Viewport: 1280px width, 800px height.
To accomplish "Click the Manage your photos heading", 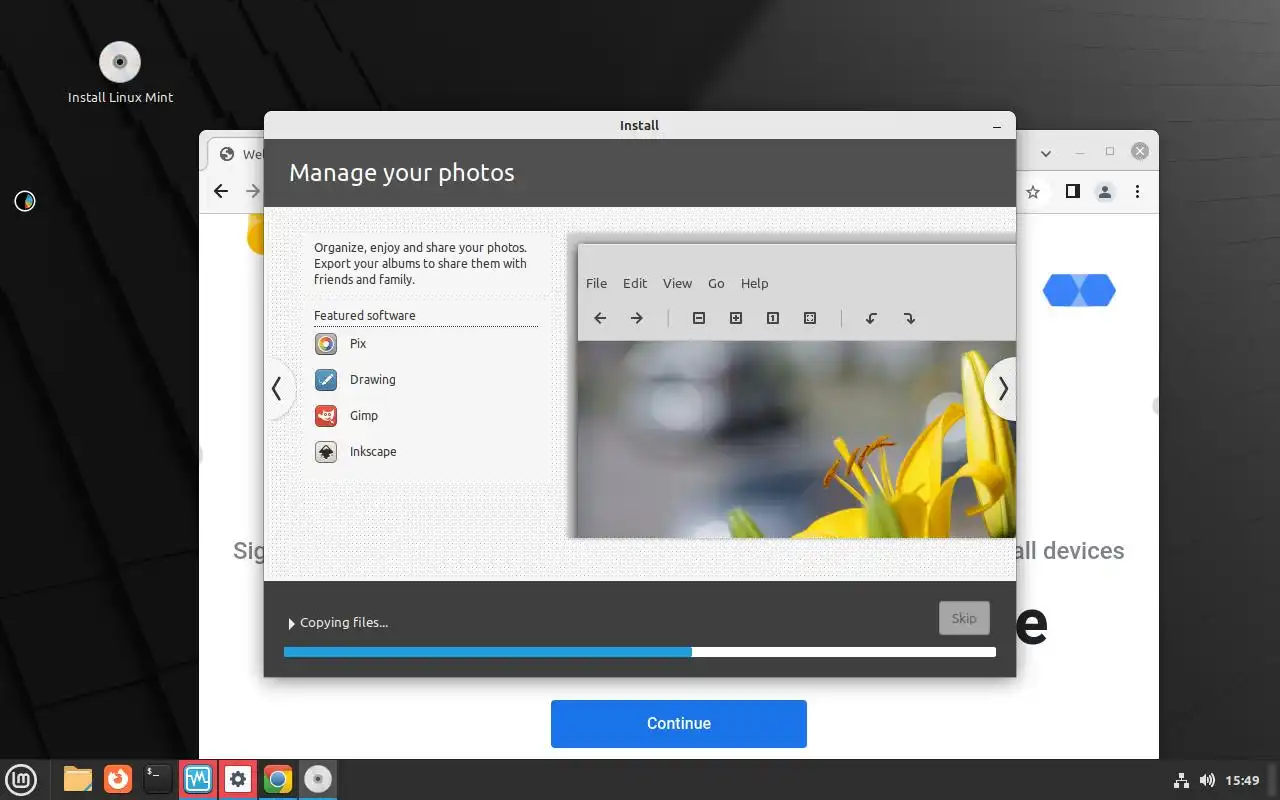I will coord(402,173).
